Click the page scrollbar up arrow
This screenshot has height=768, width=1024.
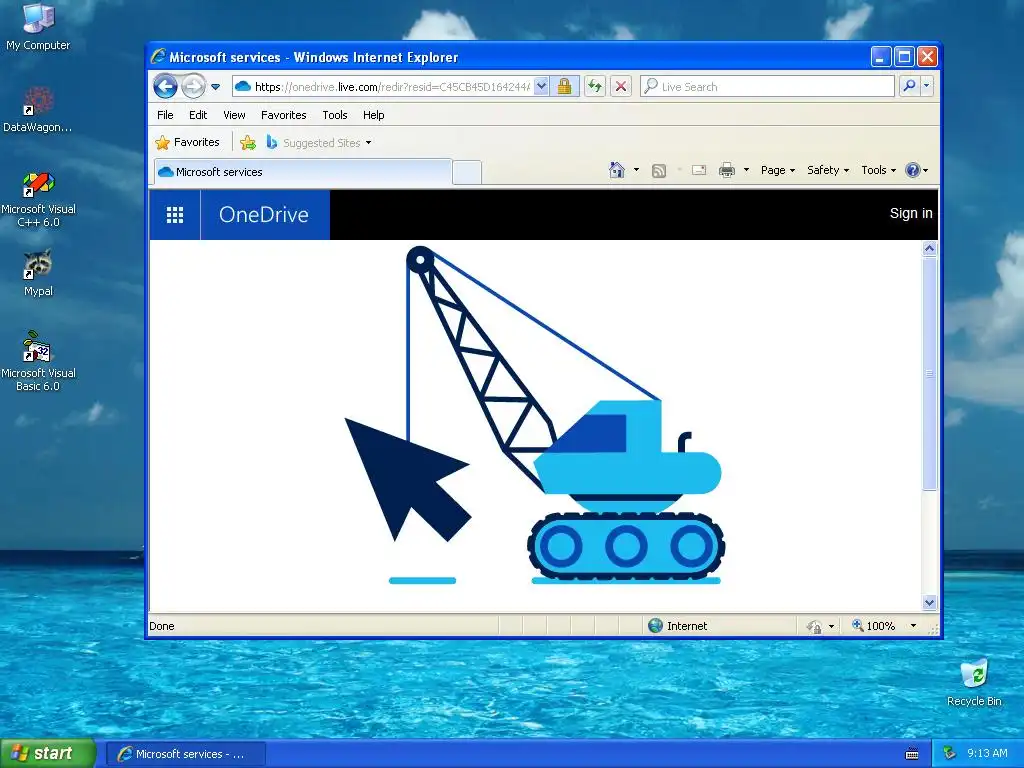[930, 248]
